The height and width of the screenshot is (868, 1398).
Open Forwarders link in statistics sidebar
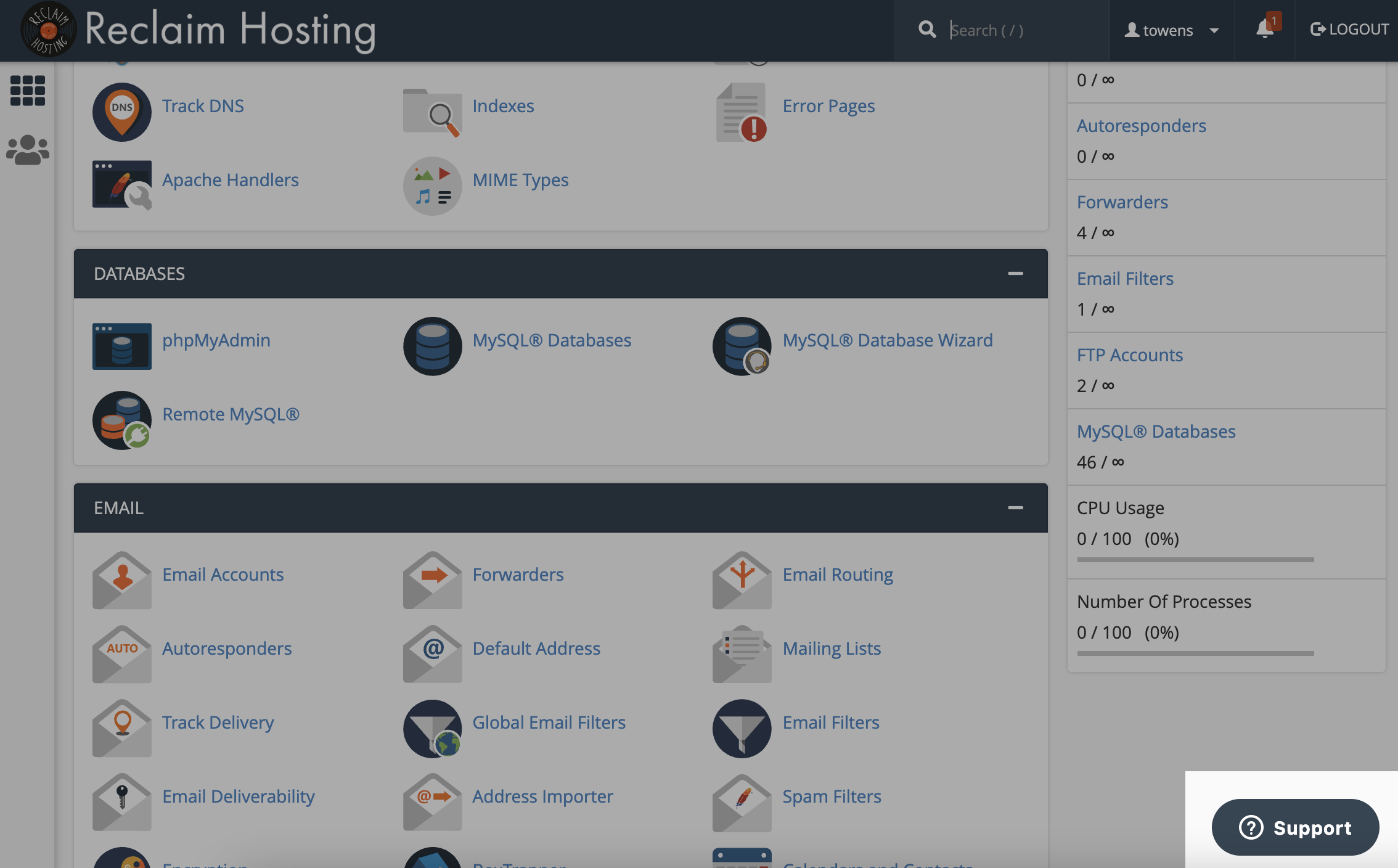coord(1122,202)
